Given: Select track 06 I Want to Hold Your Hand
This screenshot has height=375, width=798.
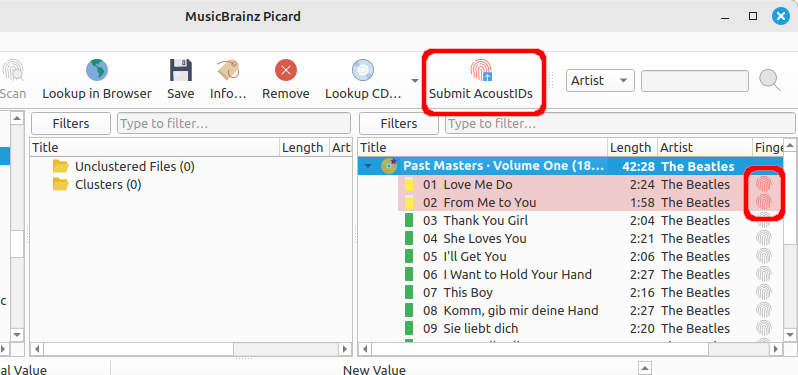Looking at the screenshot, I should (x=590, y=274).
